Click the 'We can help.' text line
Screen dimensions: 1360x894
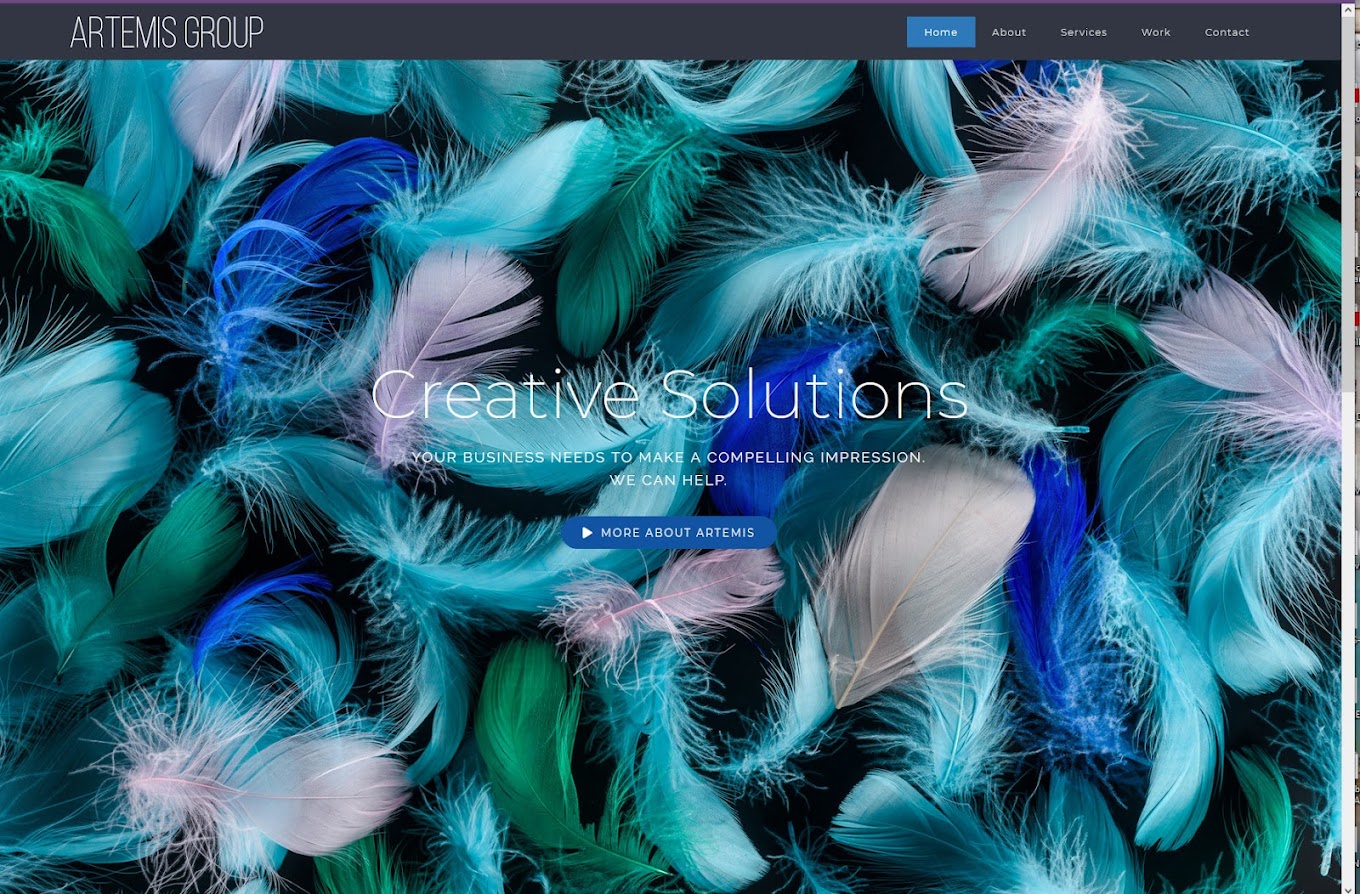point(669,480)
